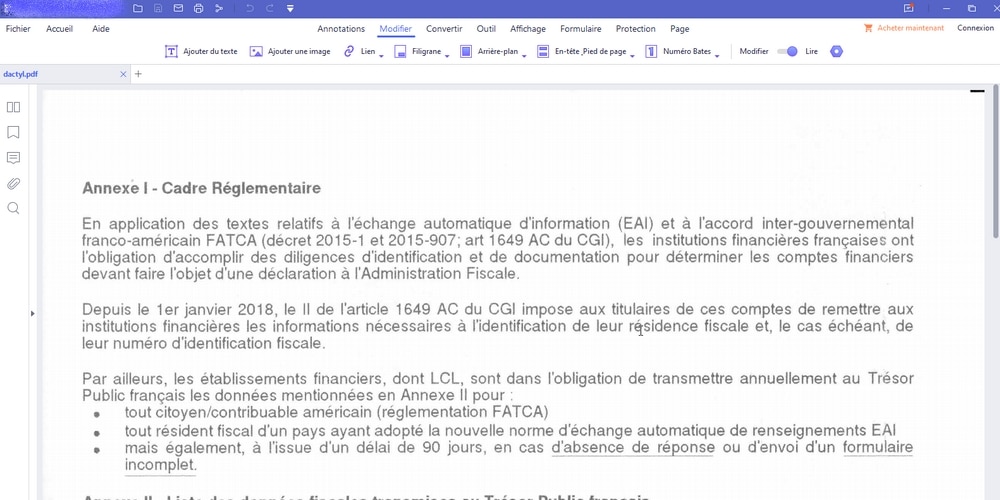Expand the Numéro Bates dropdown arrow

pos(717,56)
